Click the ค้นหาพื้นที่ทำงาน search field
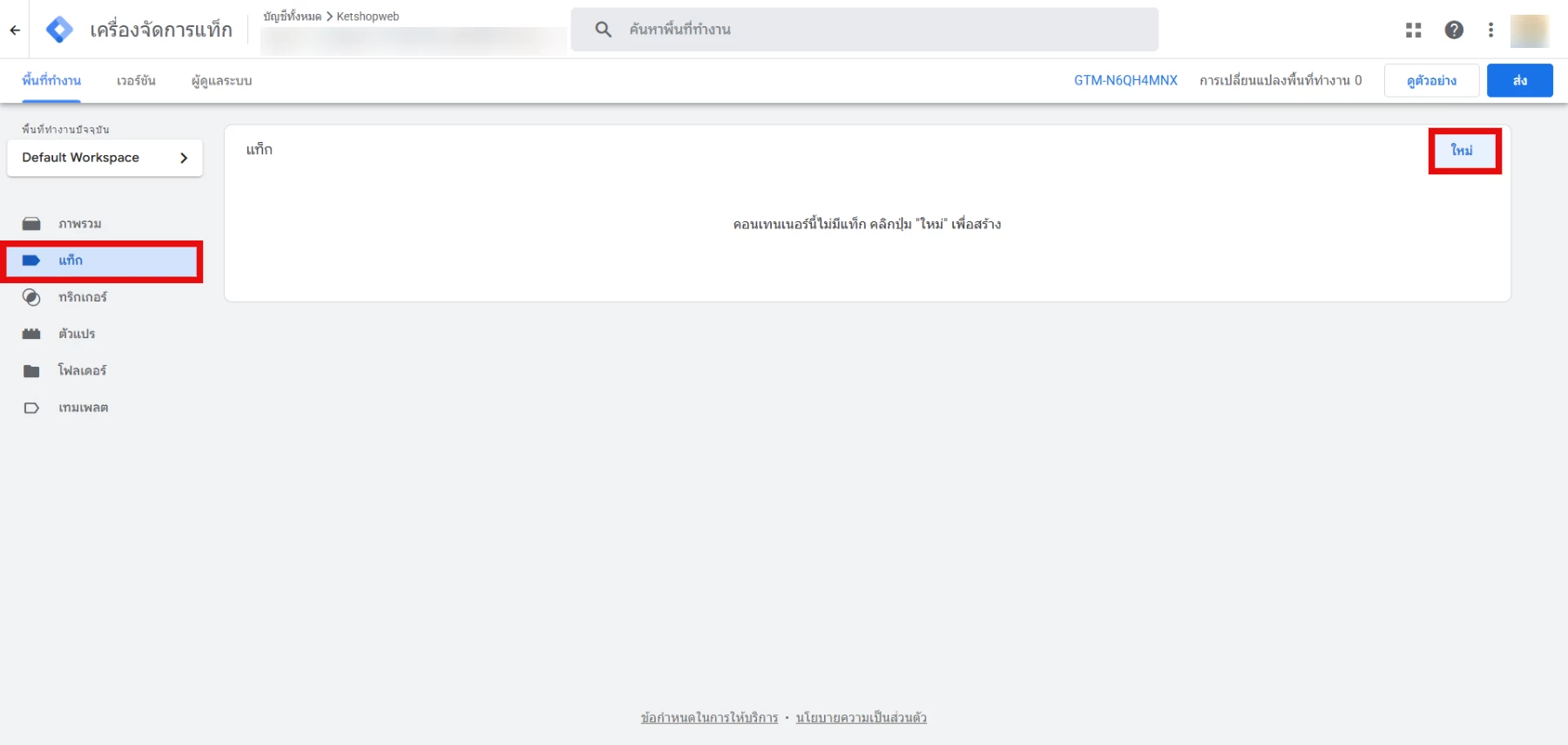The image size is (1568, 745). coord(871,30)
